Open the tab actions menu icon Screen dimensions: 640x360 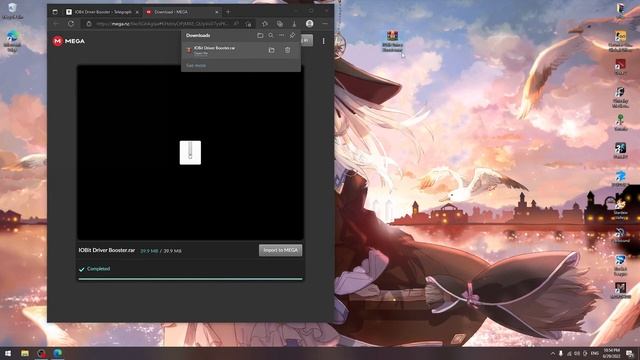point(55,12)
